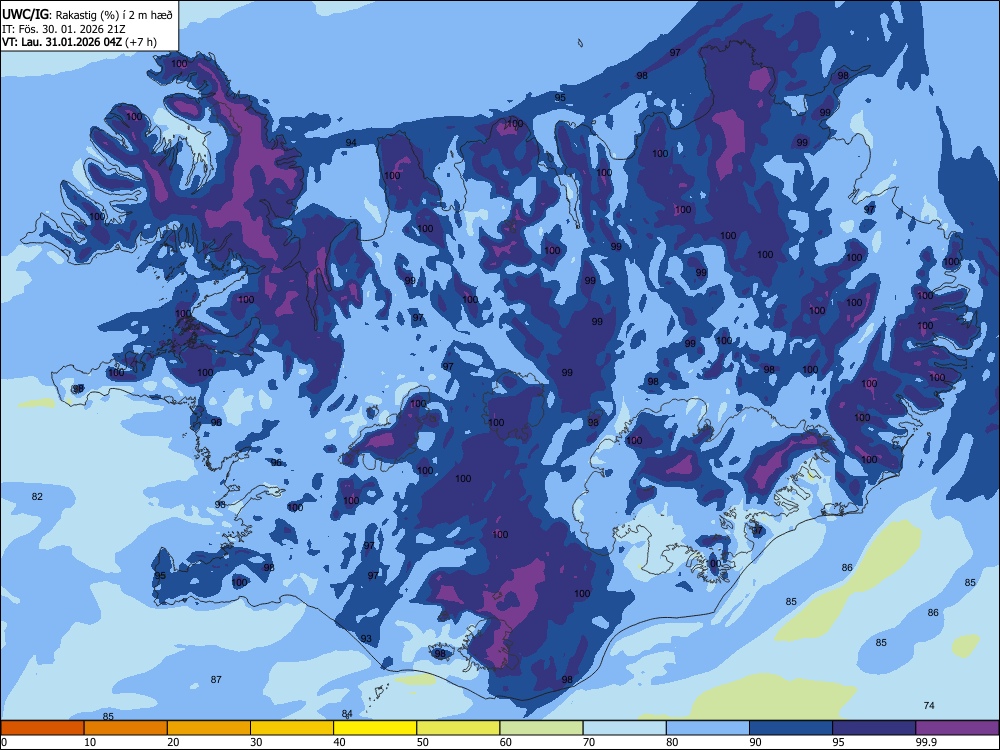The height and width of the screenshot is (750, 1000).
Task: Click the 'VT: Lau. 31.01.2026 04Z (+7 h)' line
Action: [x=79, y=42]
